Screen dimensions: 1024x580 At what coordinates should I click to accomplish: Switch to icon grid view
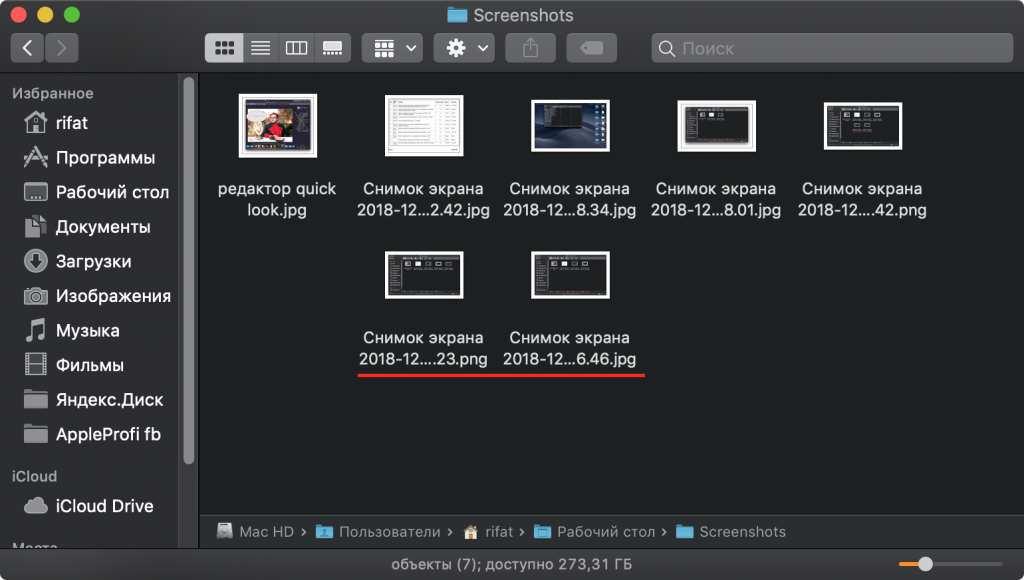(x=224, y=47)
